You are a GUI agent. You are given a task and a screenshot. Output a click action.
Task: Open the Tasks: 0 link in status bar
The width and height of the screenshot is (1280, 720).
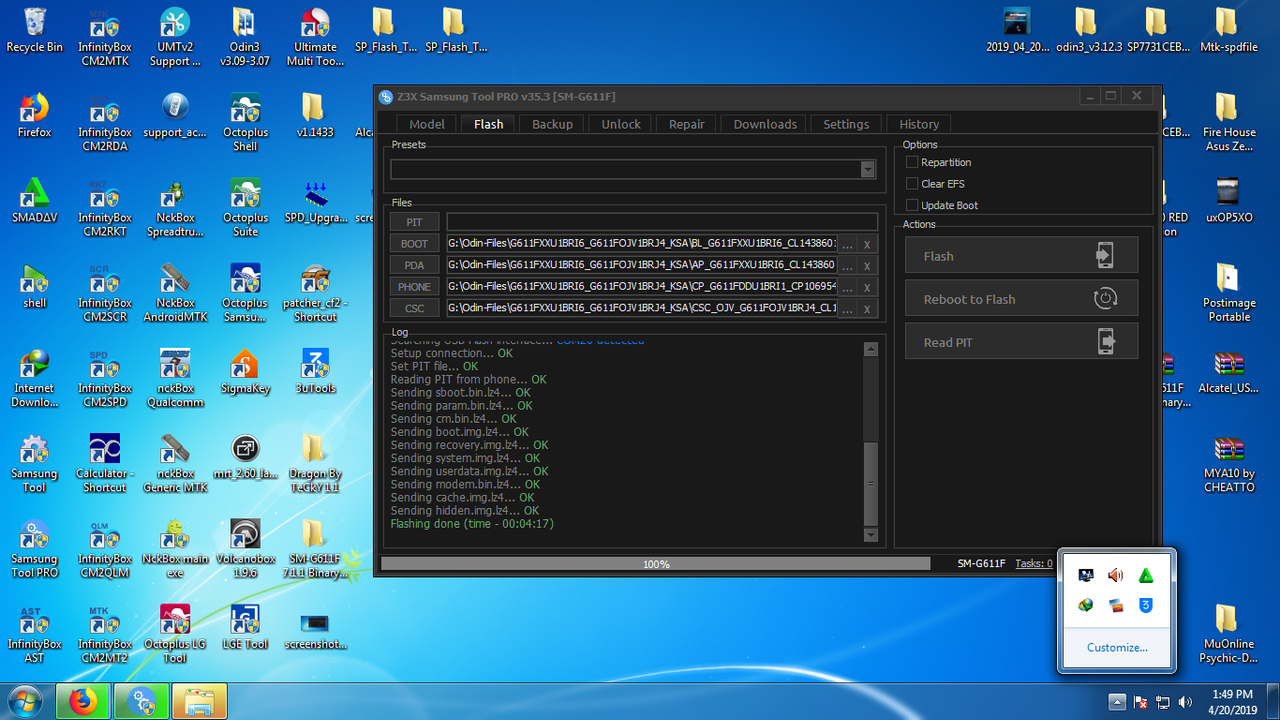click(1033, 564)
